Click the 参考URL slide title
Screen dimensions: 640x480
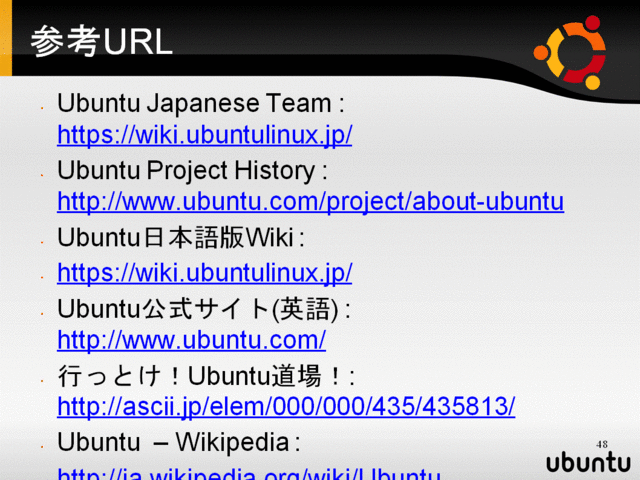[102, 41]
